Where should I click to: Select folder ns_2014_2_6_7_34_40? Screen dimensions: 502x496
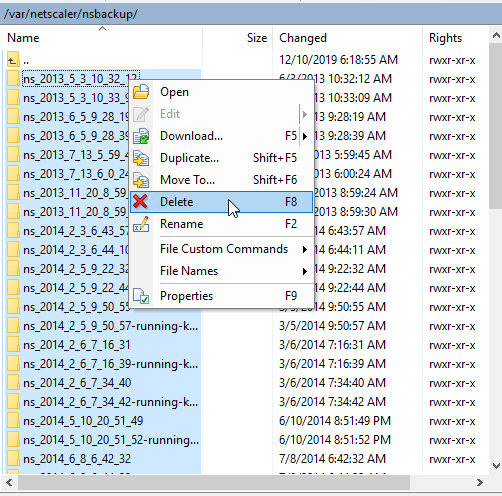[x=77, y=383]
